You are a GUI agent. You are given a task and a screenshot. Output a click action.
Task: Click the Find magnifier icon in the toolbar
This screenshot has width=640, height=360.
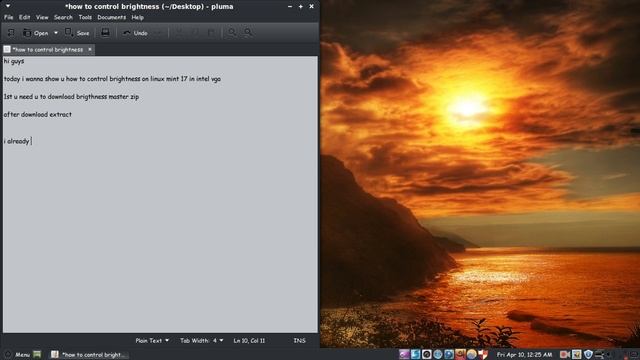[232, 32]
